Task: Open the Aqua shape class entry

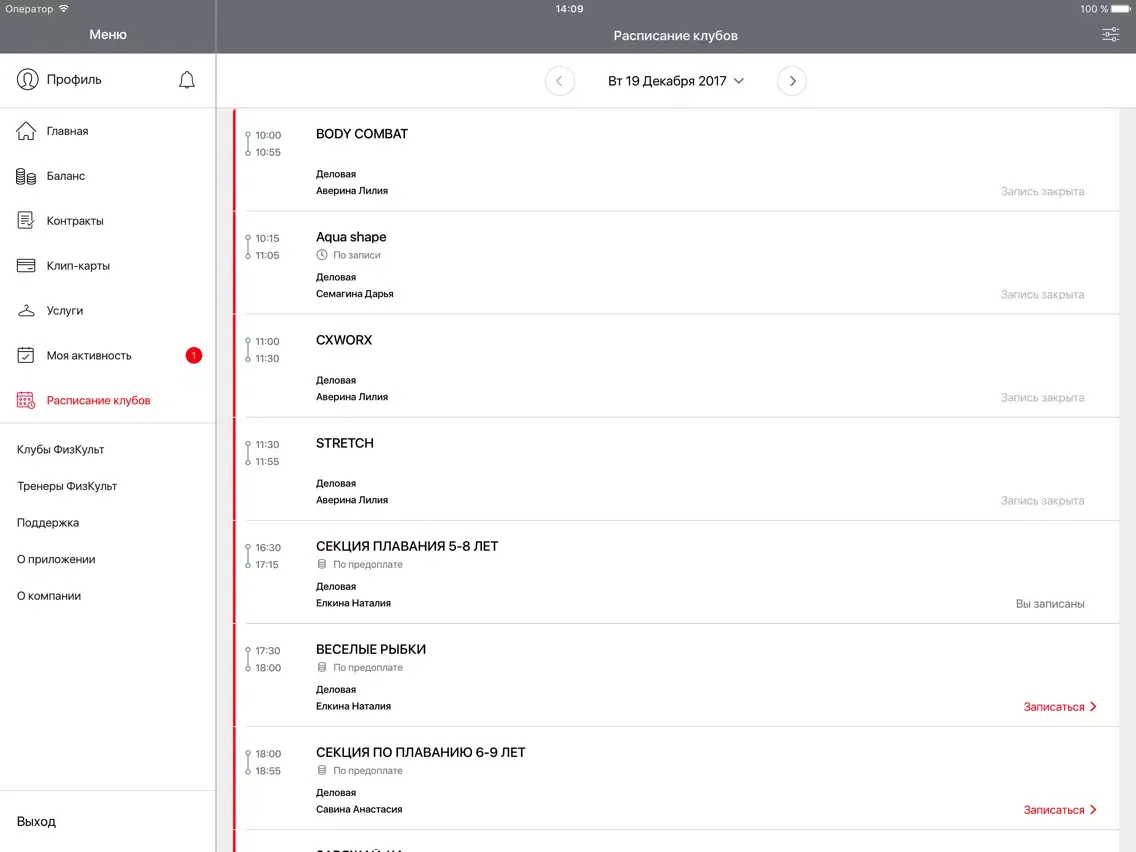Action: point(677,263)
